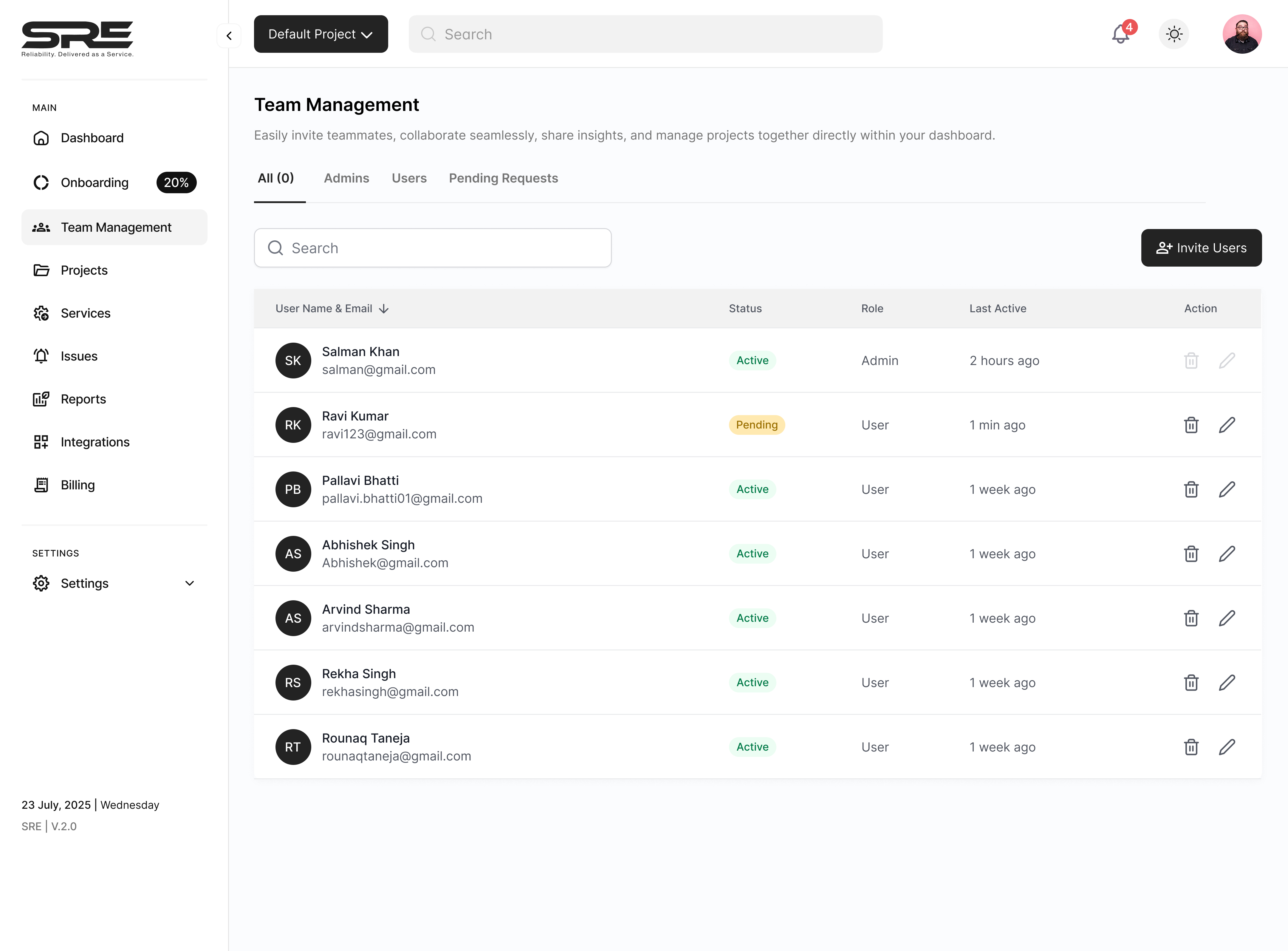Delete Ravi Kumar using trash icon
1288x951 pixels.
coord(1191,425)
